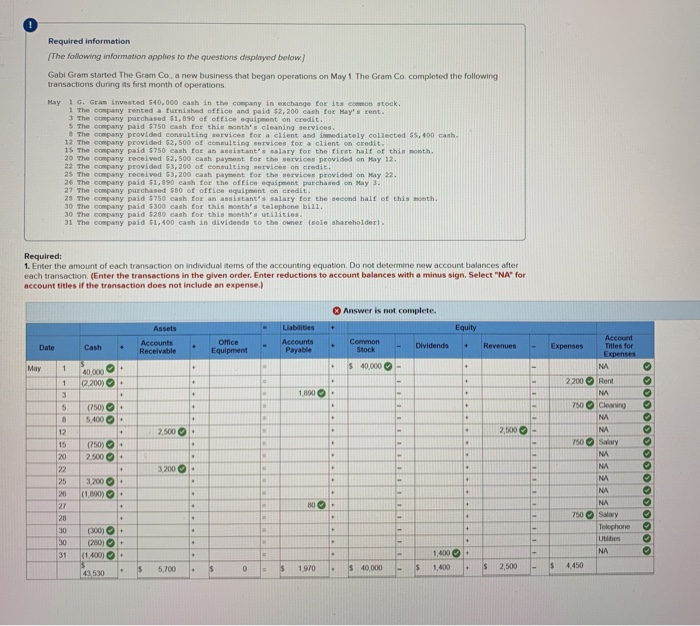Click green check beside Common Stock 40,000
Image resolution: width=700 pixels, height=626 pixels.
tap(388, 367)
